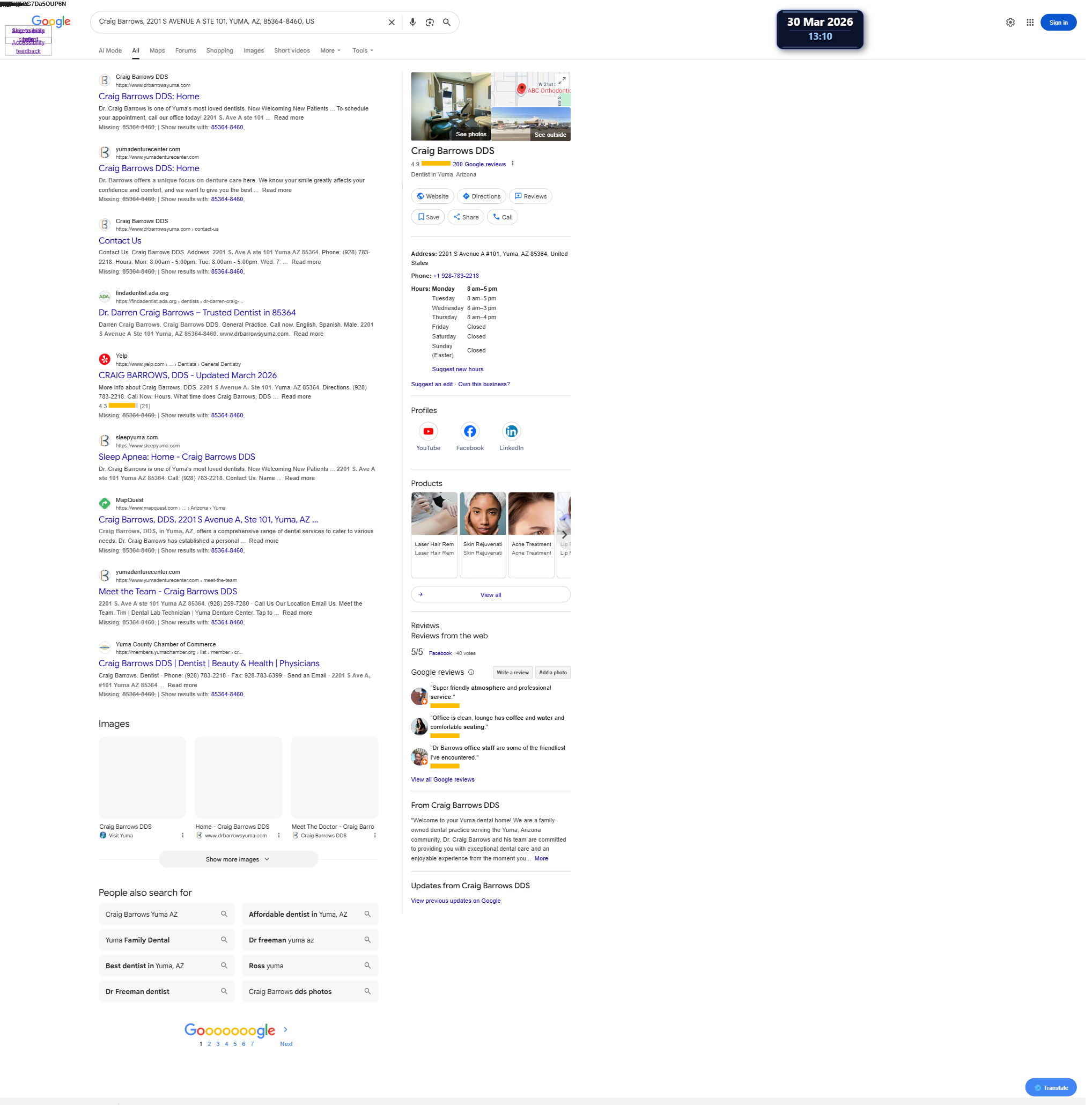Viewport: 1092px width, 1105px height.
Task: Expand the map in knowledge panel
Action: pos(562,80)
